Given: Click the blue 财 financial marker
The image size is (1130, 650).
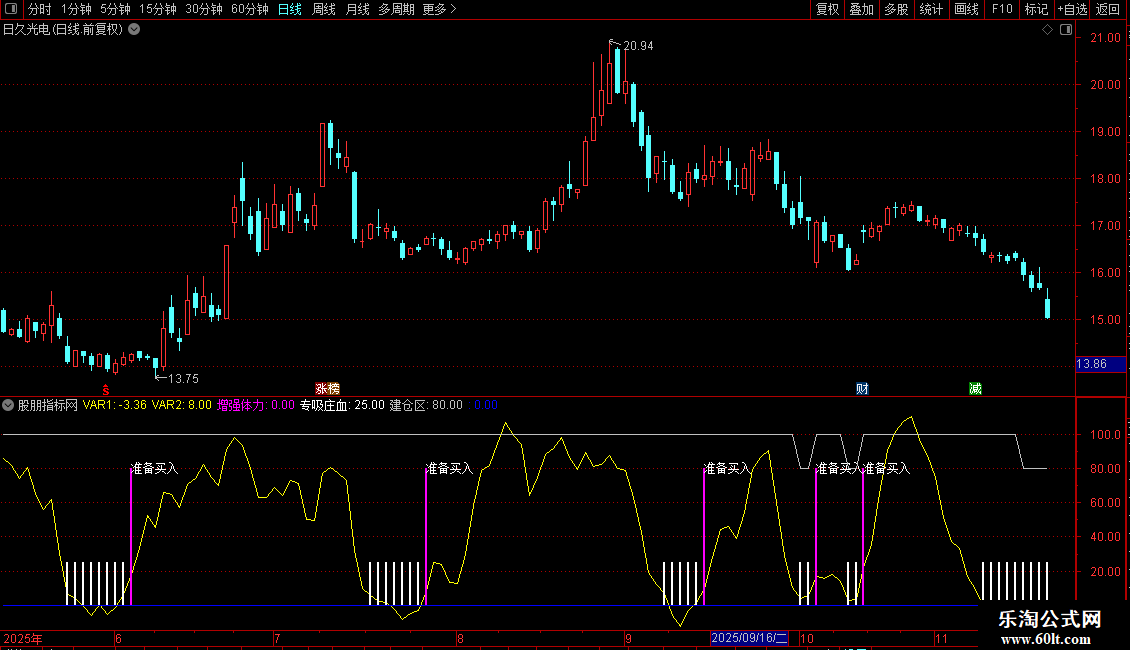Looking at the screenshot, I should coord(861,389).
